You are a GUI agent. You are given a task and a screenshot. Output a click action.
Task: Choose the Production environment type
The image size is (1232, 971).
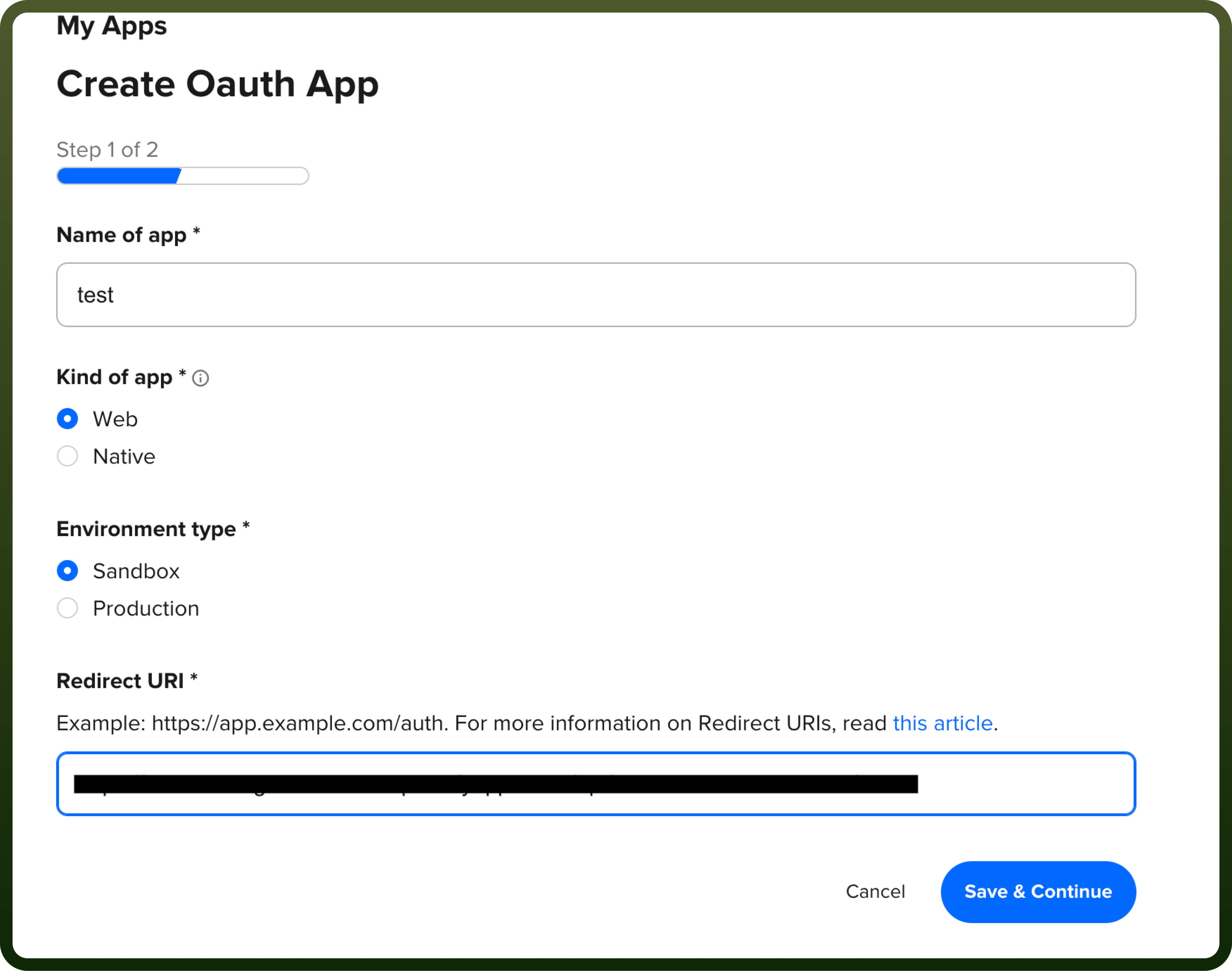click(68, 608)
